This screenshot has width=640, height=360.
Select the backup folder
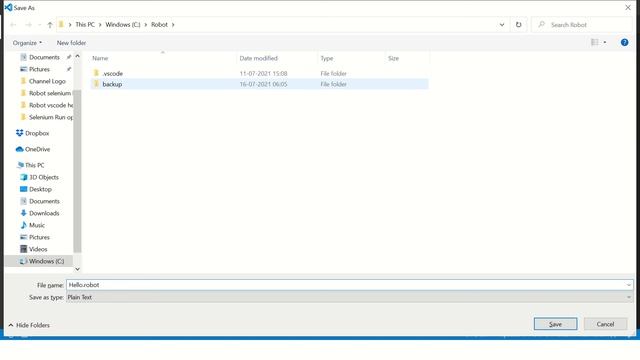tap(260, 84)
